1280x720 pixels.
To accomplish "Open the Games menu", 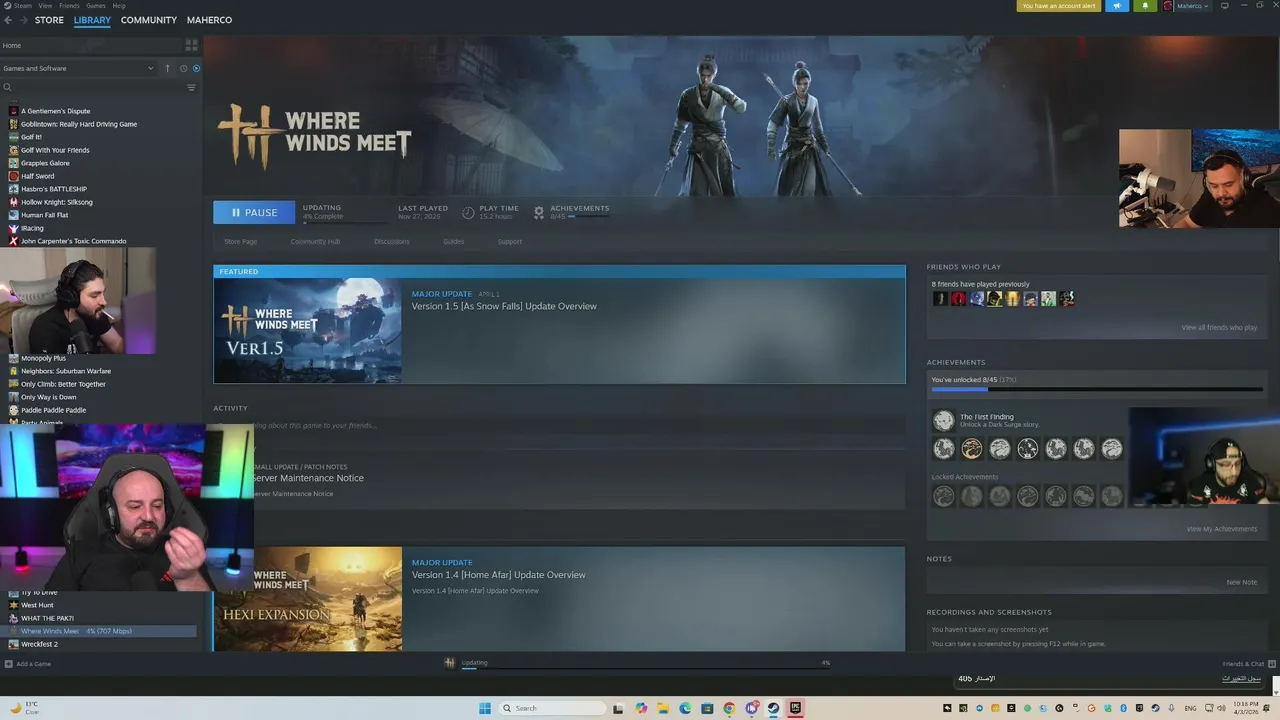I will 96,6.
